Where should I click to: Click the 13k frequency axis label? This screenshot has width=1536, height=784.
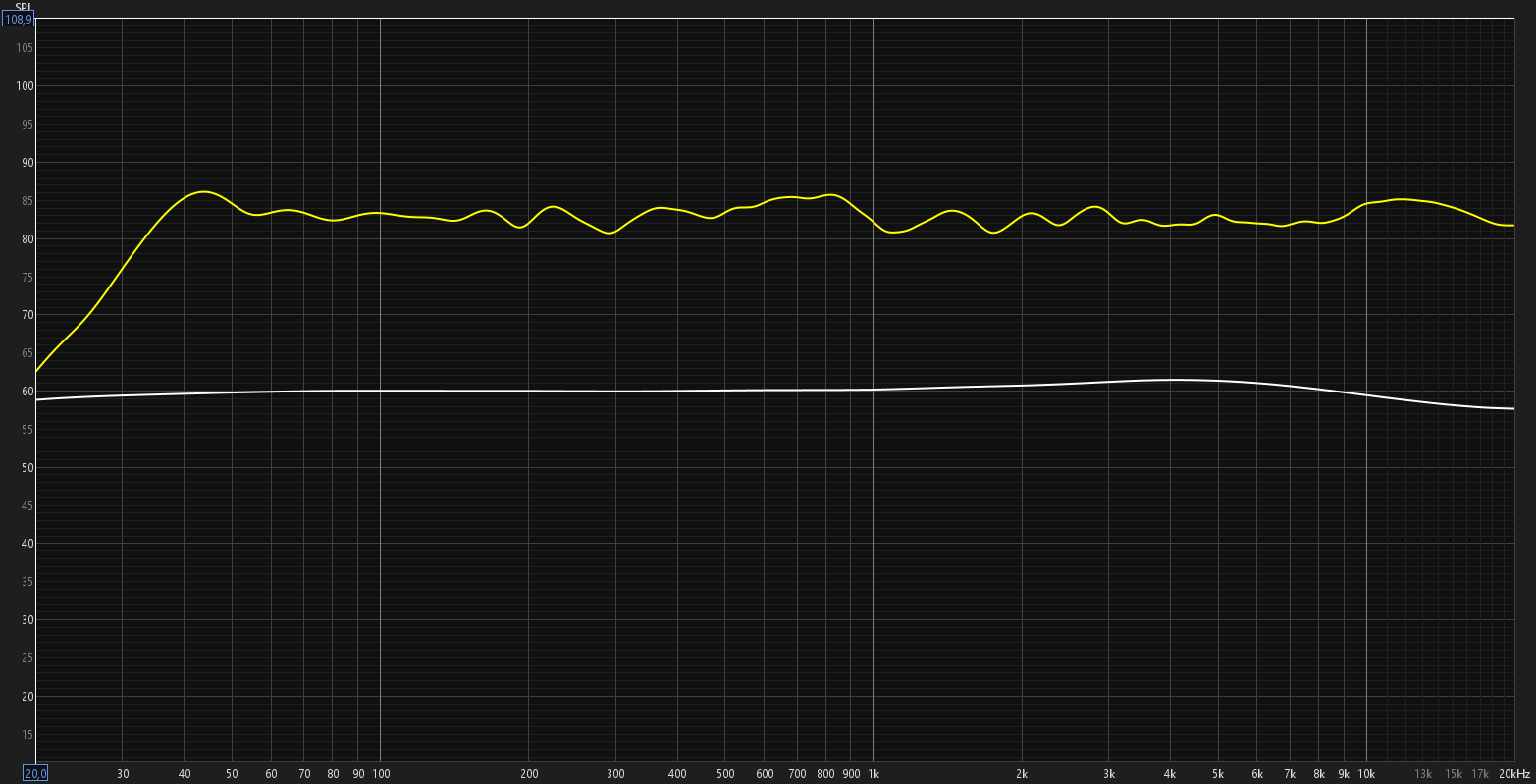click(1423, 774)
